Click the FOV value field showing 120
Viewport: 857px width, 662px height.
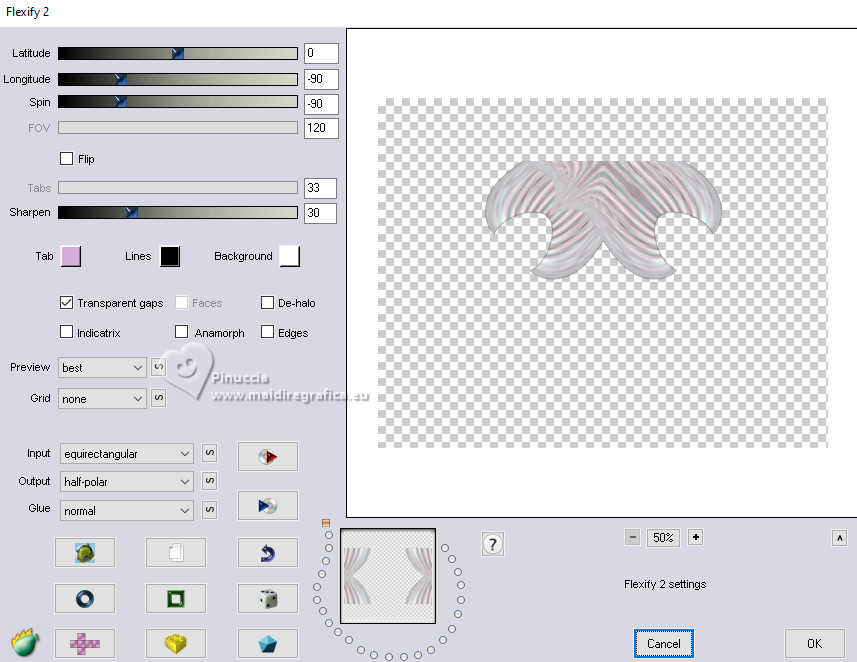(x=321, y=128)
